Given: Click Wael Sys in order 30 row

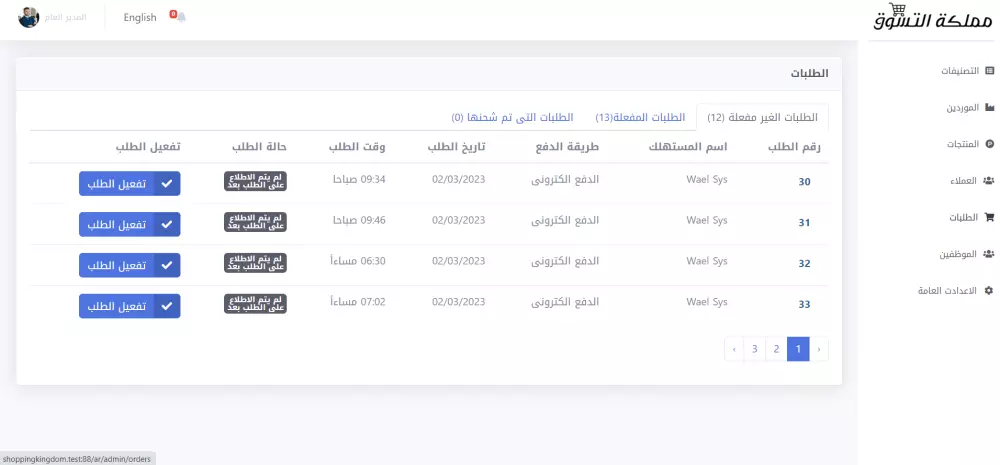Looking at the screenshot, I should pyautogui.click(x=707, y=180).
